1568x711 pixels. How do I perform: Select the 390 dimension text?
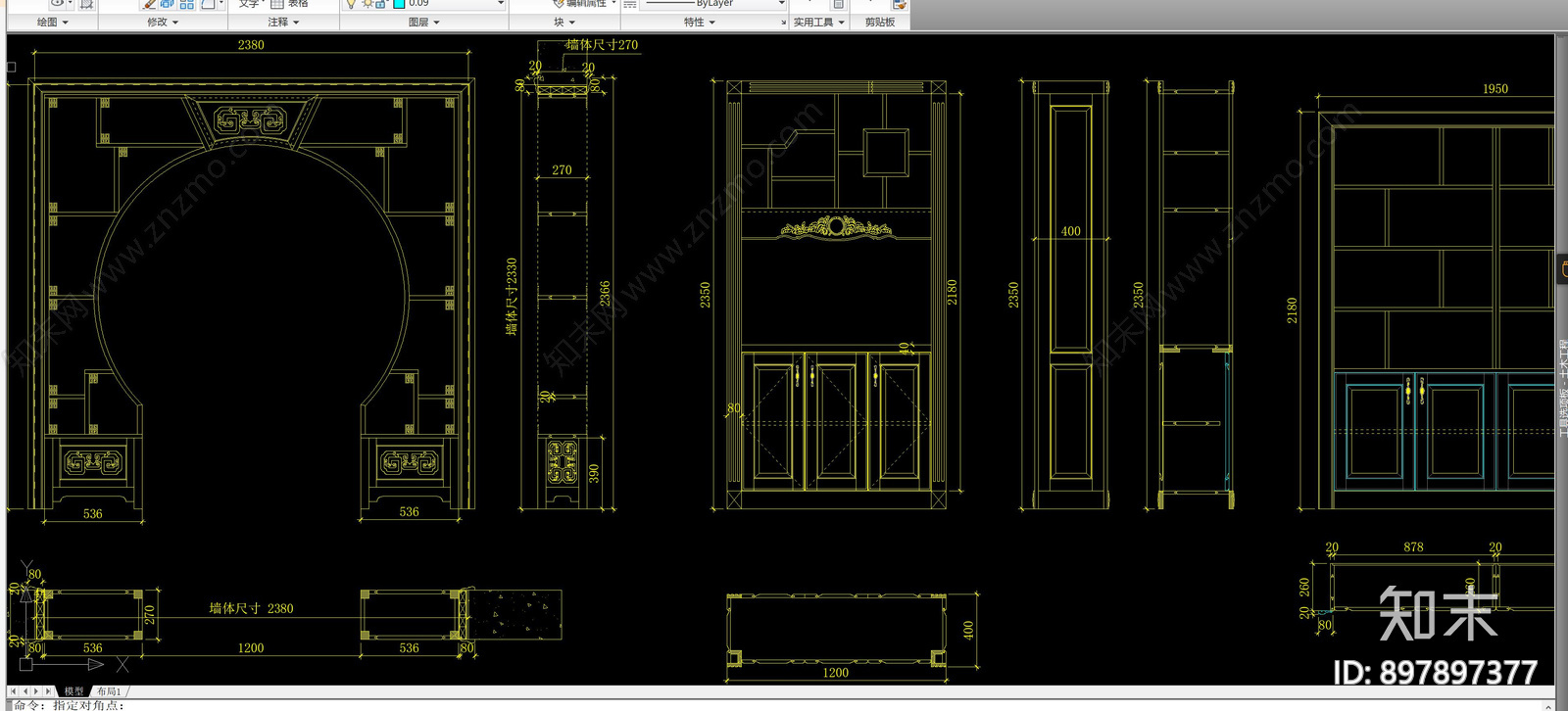pos(594,473)
